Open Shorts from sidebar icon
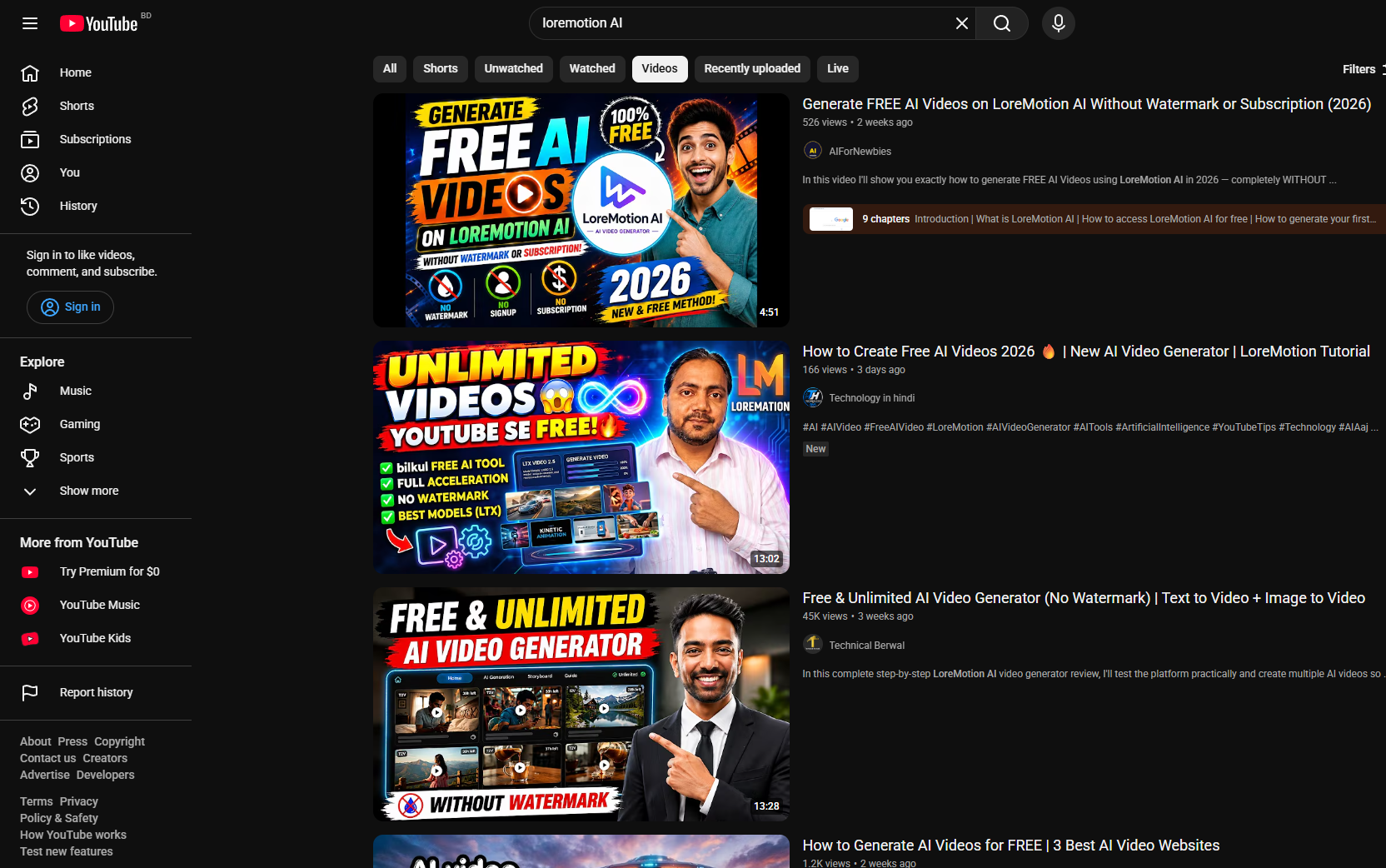This screenshot has width=1386, height=868. pyautogui.click(x=30, y=106)
